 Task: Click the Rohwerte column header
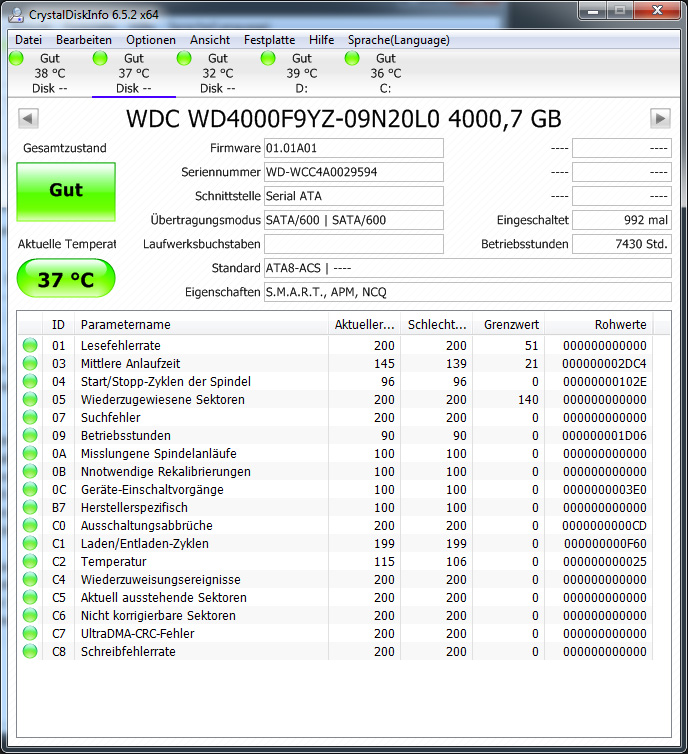click(599, 325)
